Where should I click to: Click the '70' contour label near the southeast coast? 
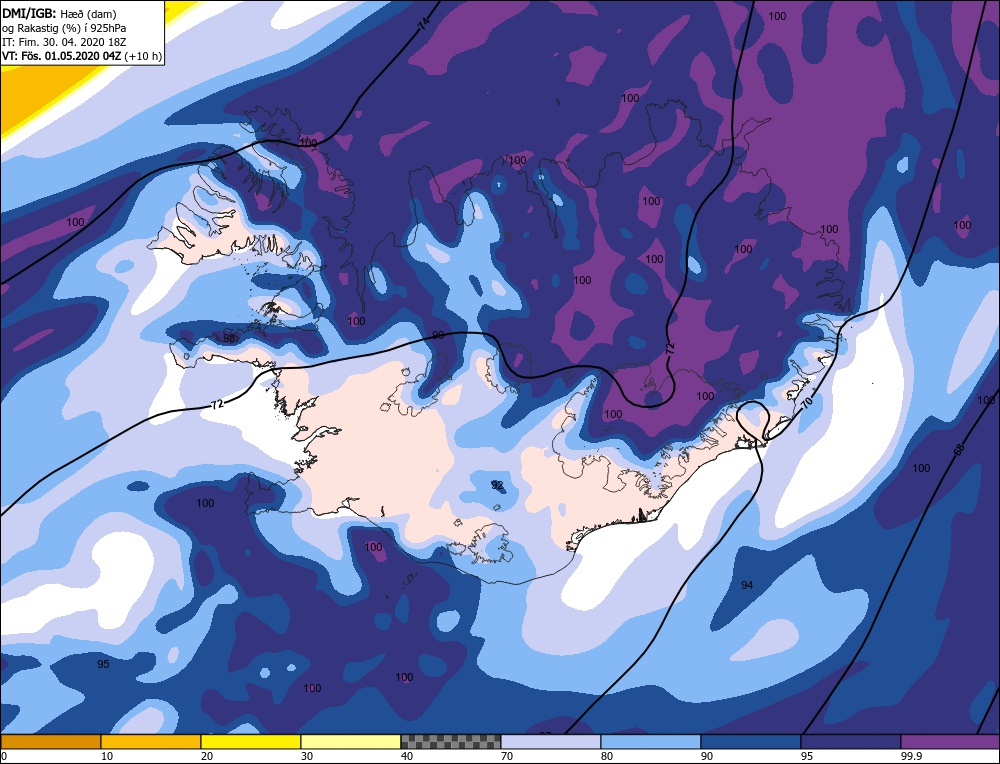(807, 403)
